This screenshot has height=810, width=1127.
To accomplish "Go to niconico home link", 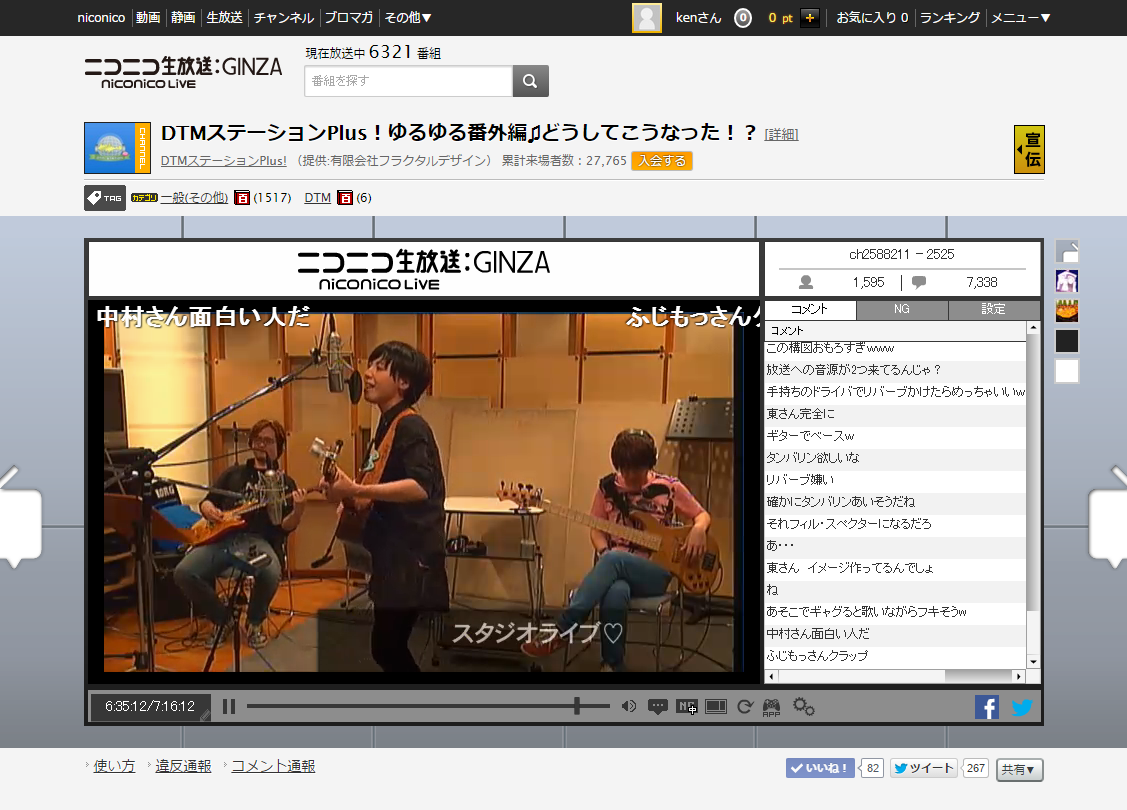I will point(101,18).
